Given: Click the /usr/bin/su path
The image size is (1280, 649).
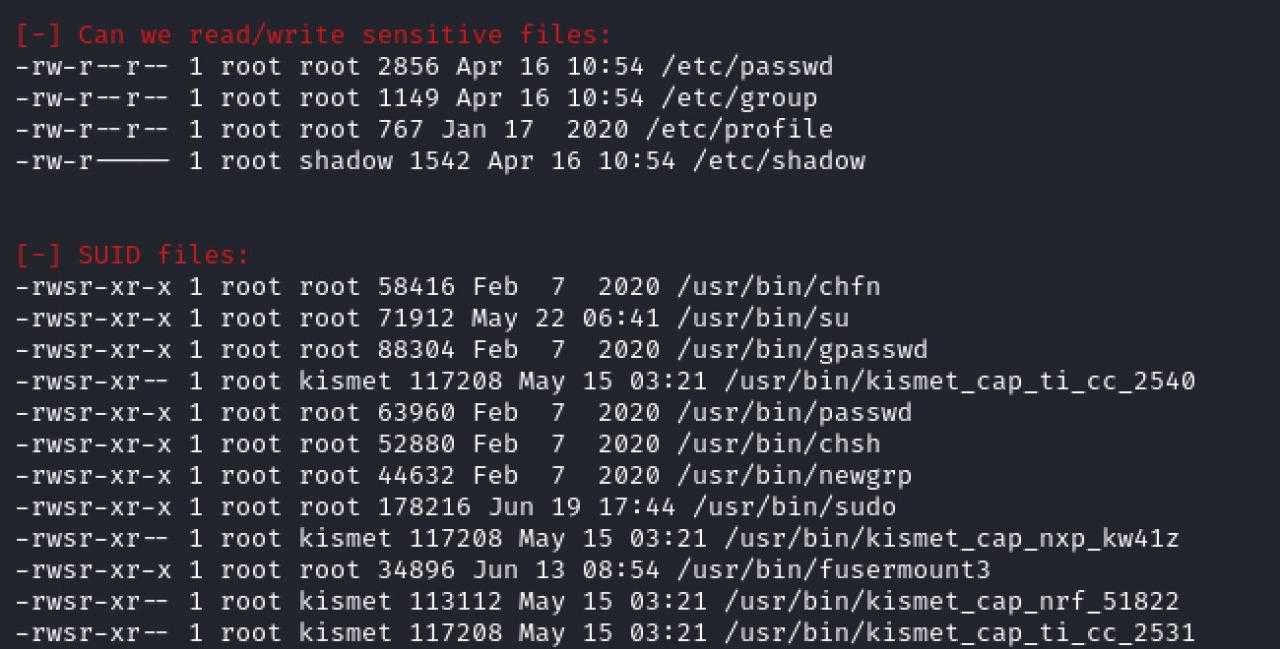Looking at the screenshot, I should 762,319.
